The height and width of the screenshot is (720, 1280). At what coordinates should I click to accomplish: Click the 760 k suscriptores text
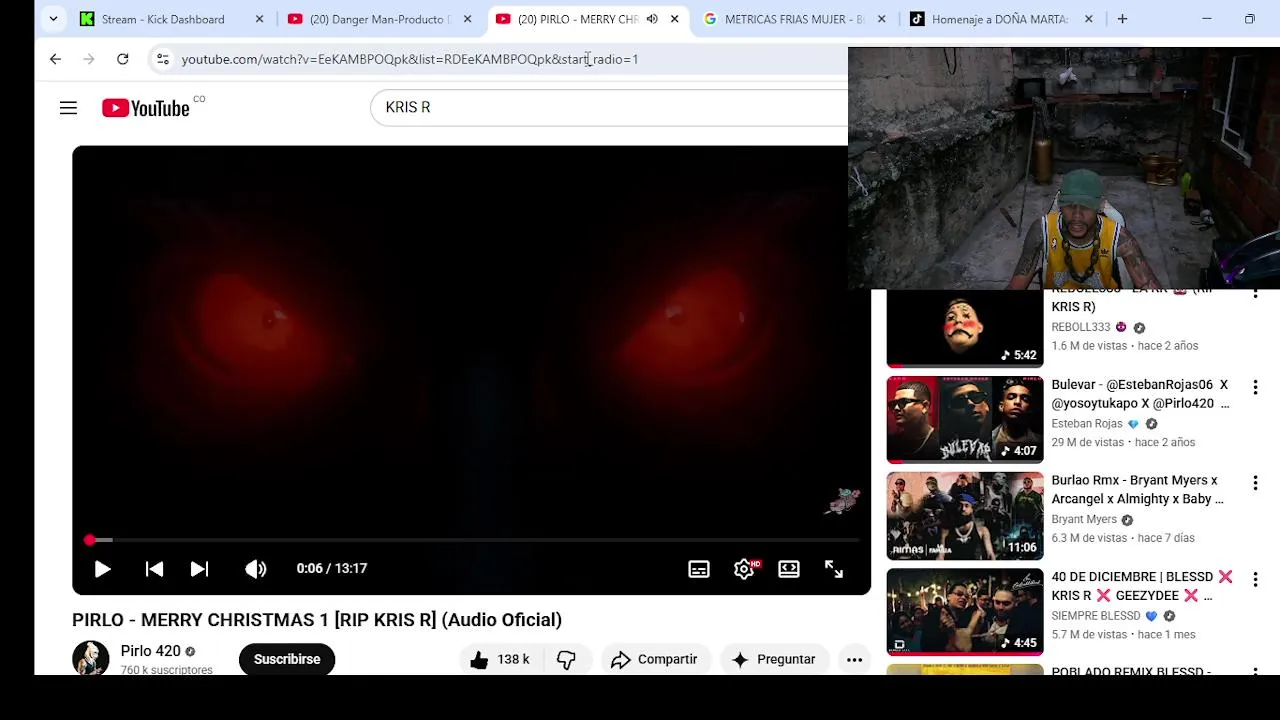(x=166, y=670)
